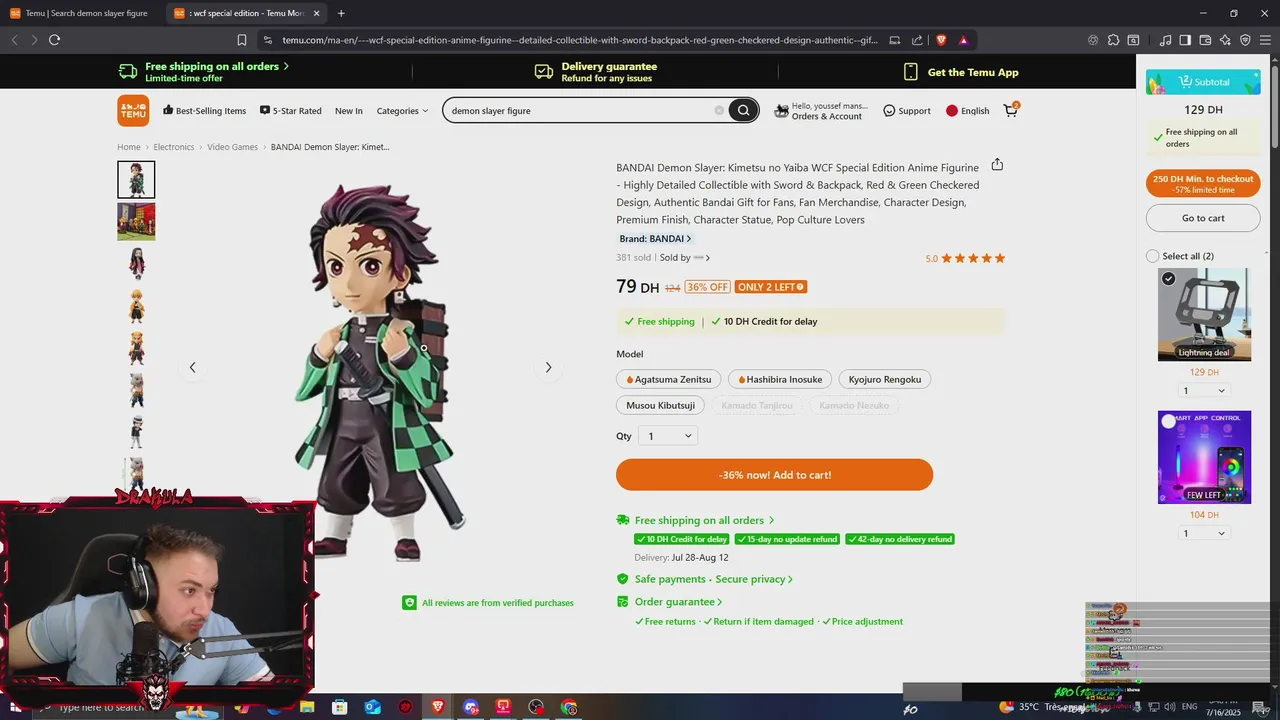1280x720 pixels.
Task: Click Add to cart button
Action: click(x=774, y=475)
